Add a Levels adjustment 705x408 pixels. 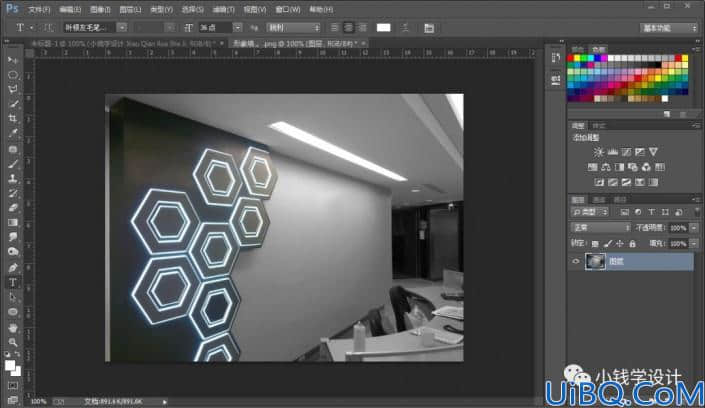pyautogui.click(x=612, y=152)
